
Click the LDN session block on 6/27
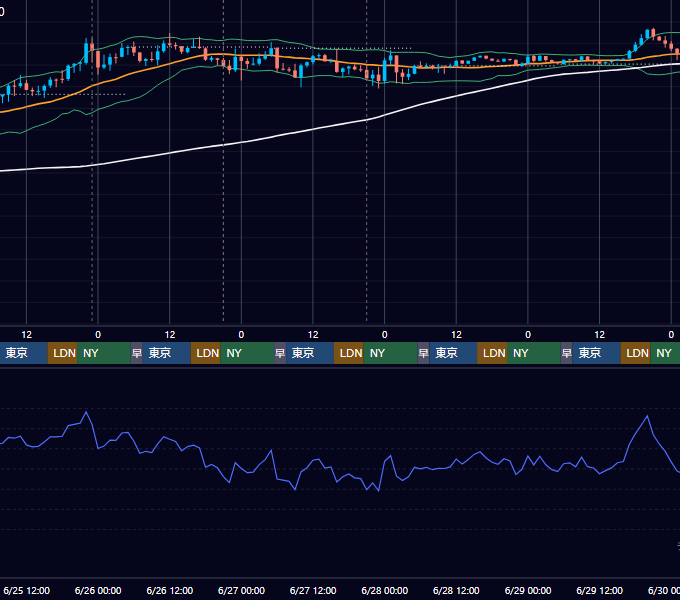(349, 353)
